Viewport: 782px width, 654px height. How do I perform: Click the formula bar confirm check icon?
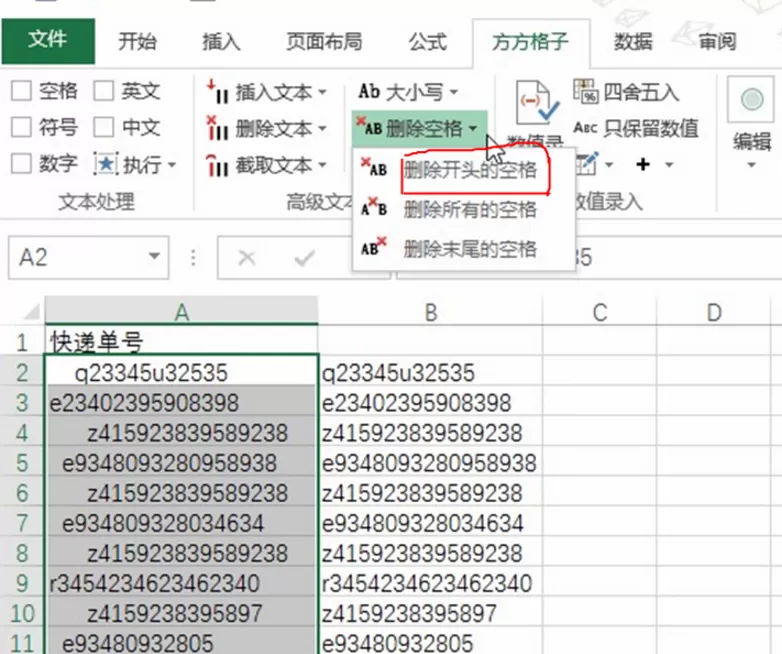[304, 258]
